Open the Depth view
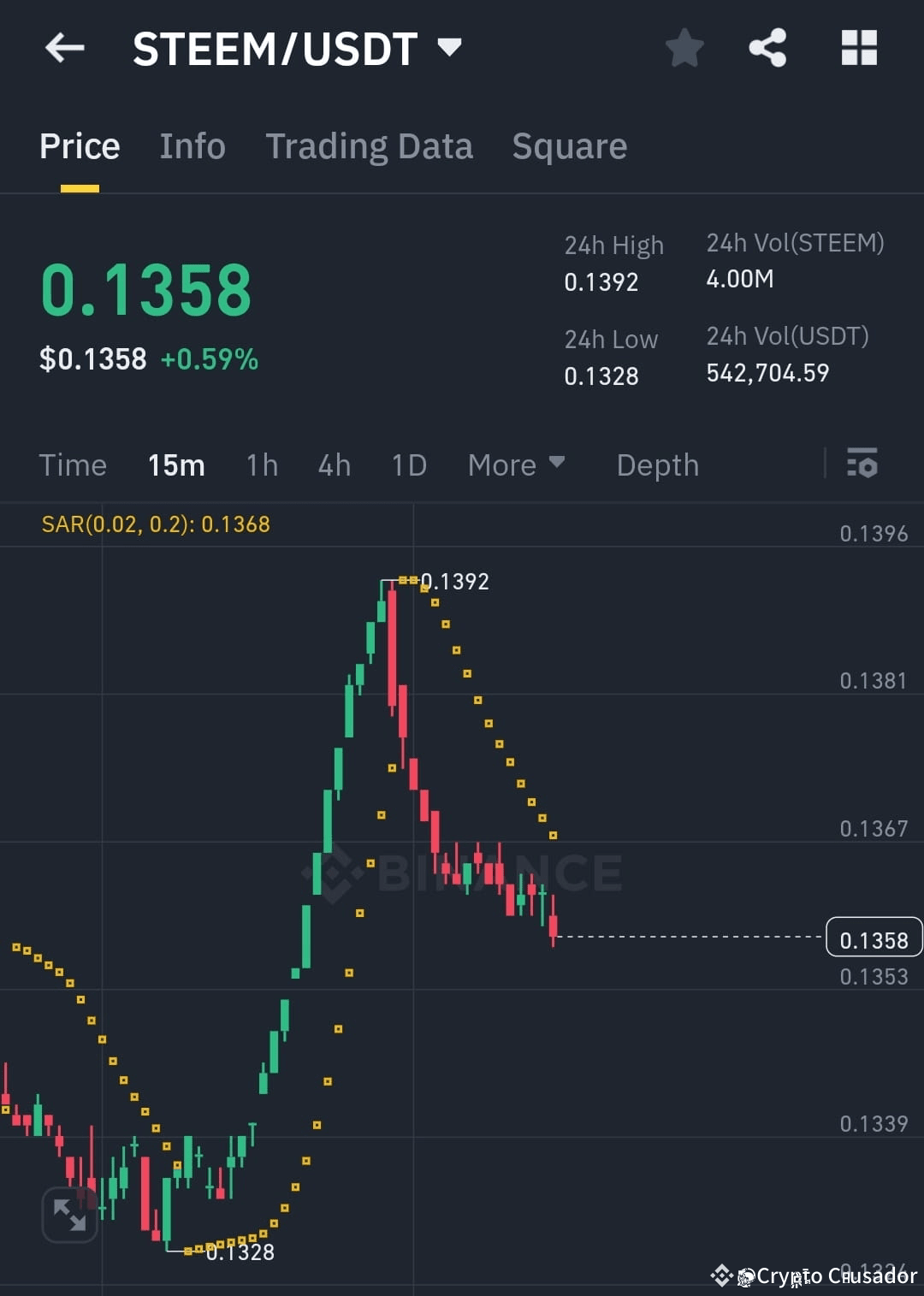The image size is (924, 1296). click(x=657, y=465)
